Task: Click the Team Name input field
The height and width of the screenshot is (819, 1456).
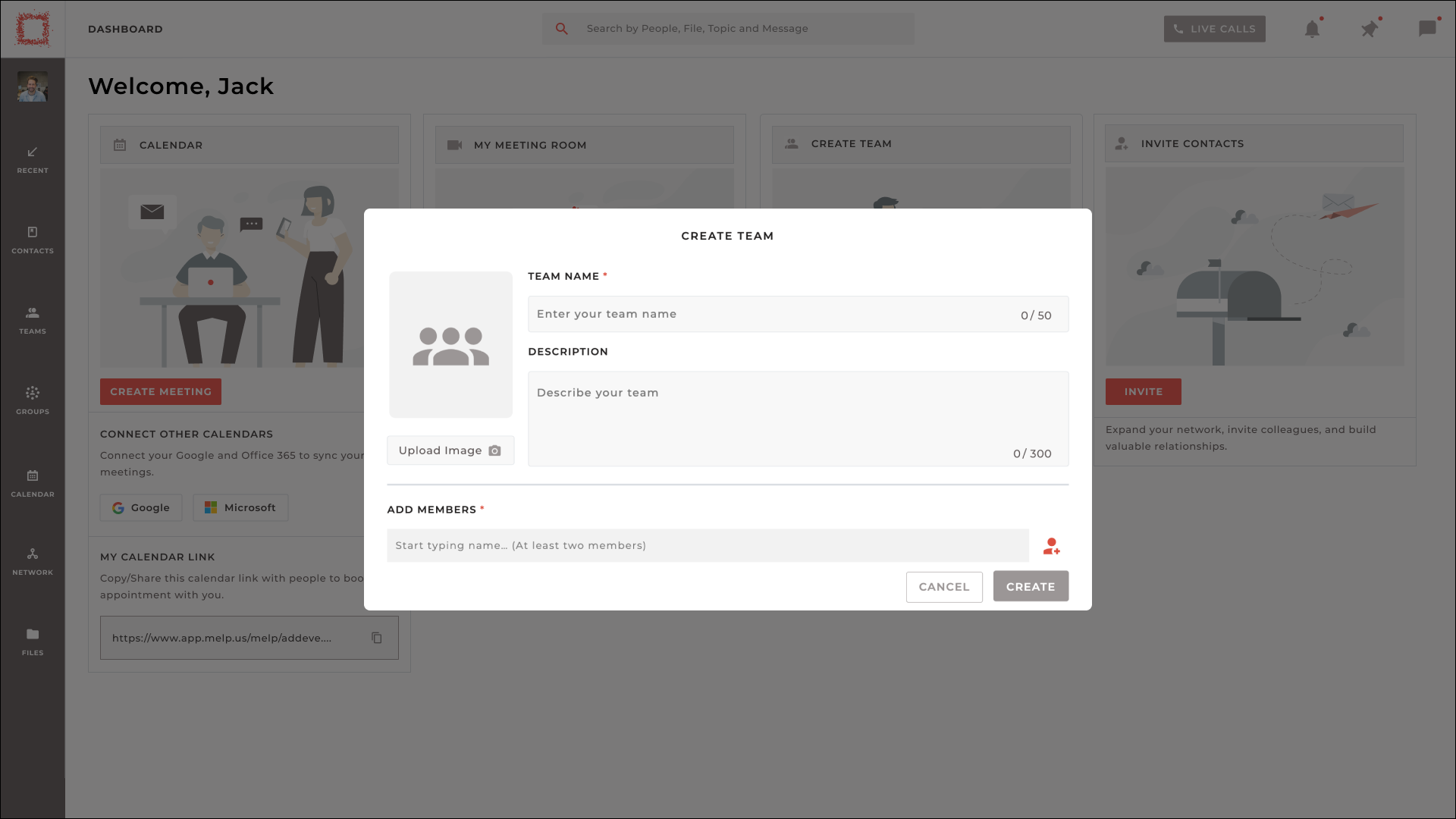Action: coord(798,314)
